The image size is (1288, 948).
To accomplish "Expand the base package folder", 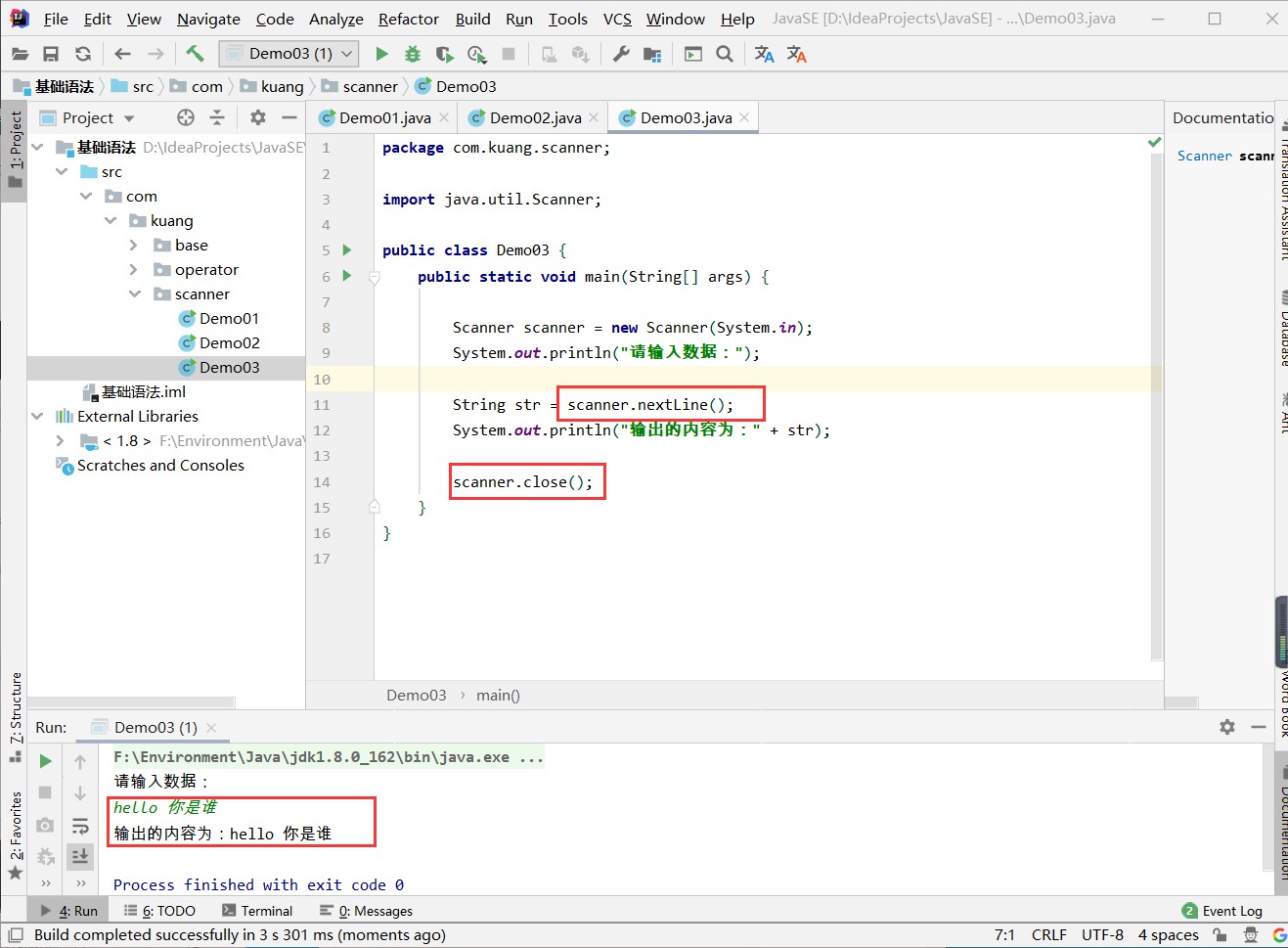I will click(134, 246).
